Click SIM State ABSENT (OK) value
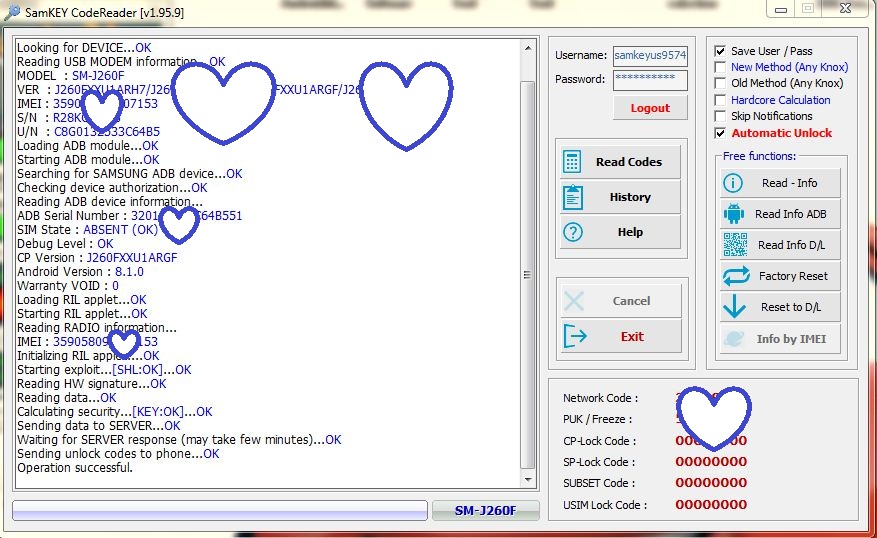877x538 pixels. [121, 230]
